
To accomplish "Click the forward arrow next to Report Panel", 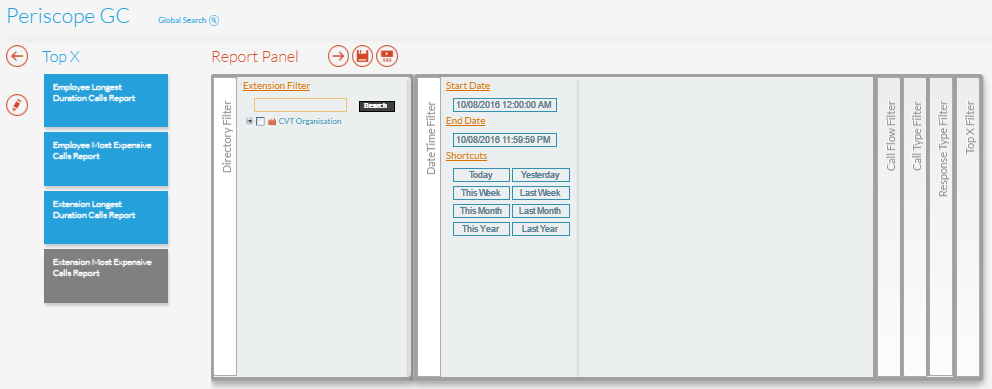I will point(338,56).
